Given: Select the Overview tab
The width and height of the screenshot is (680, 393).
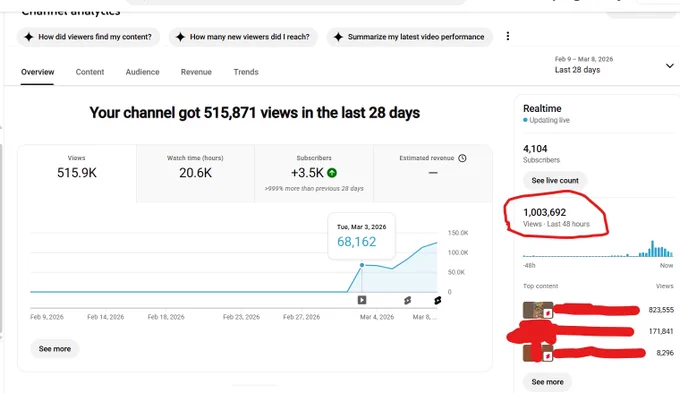Looking at the screenshot, I should [x=37, y=72].
